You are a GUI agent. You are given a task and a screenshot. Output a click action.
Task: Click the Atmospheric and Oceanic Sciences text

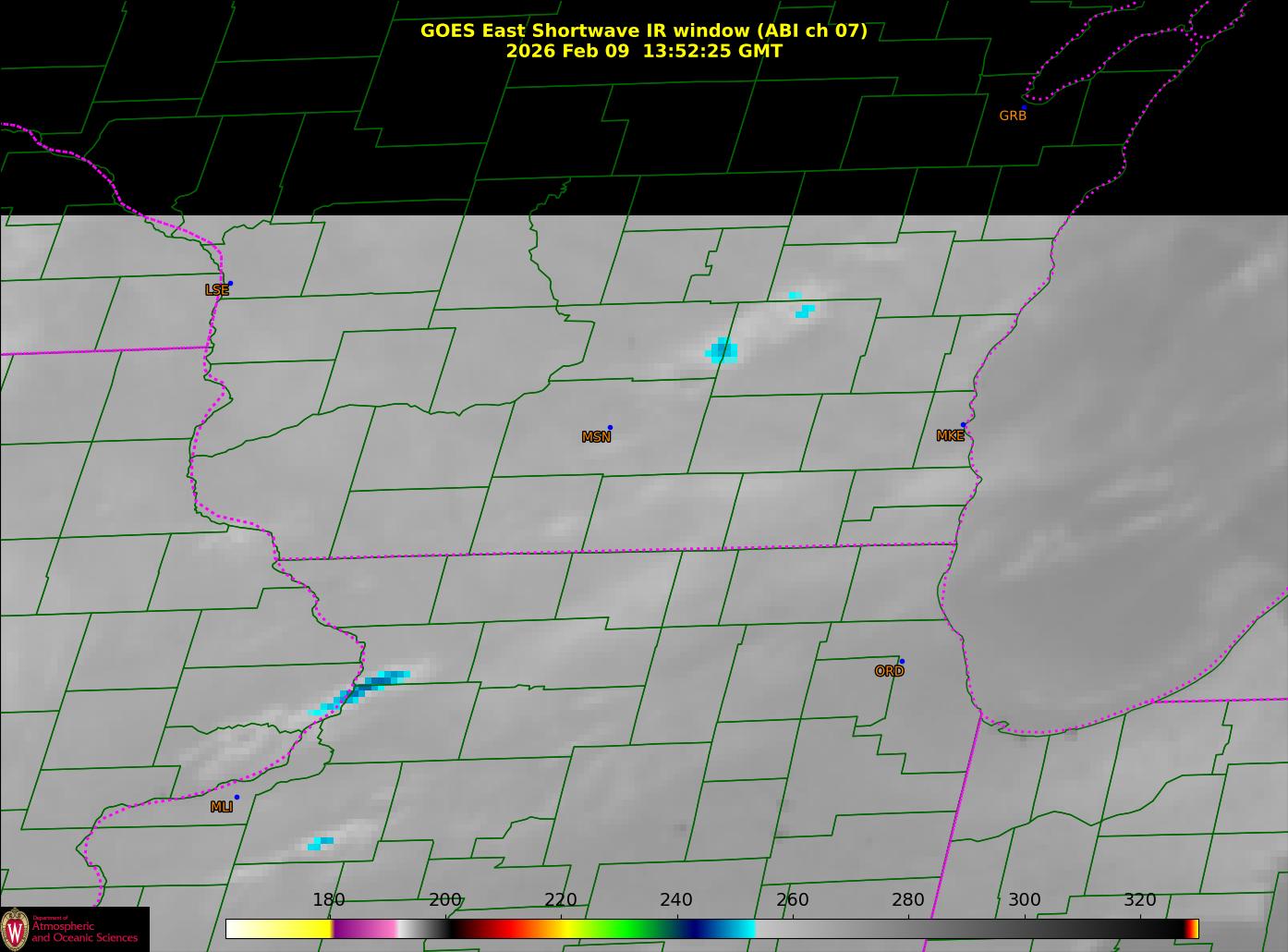85,932
